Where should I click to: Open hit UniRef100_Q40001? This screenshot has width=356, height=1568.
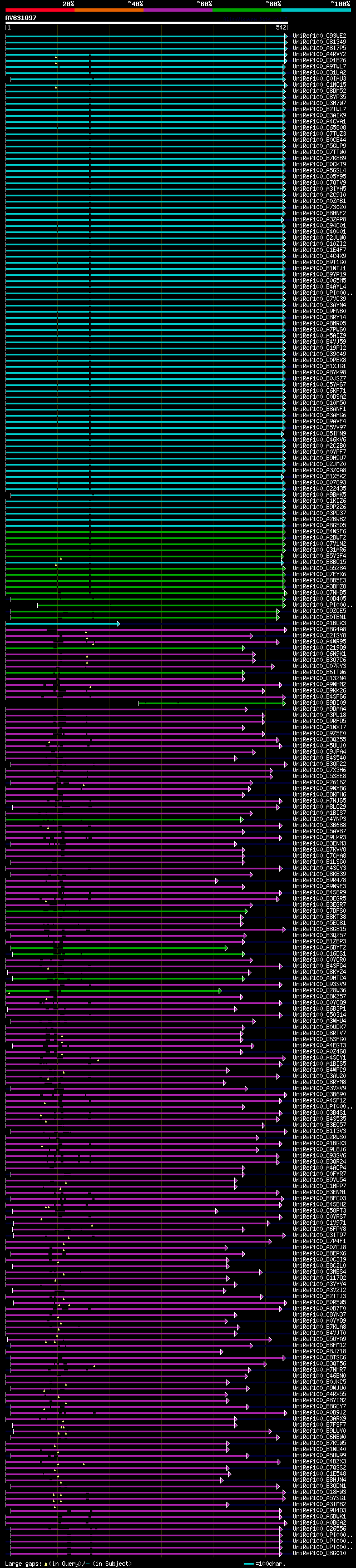[319, 231]
